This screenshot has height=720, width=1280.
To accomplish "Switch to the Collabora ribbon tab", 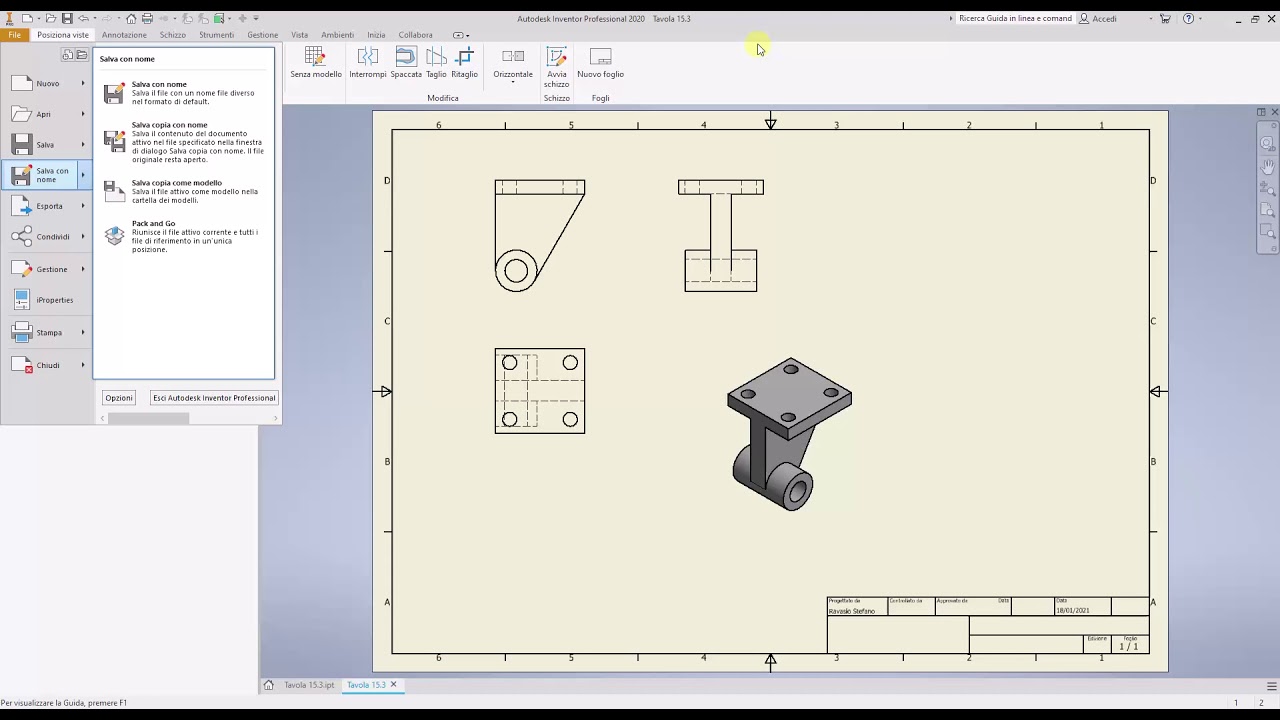I will coord(416,35).
